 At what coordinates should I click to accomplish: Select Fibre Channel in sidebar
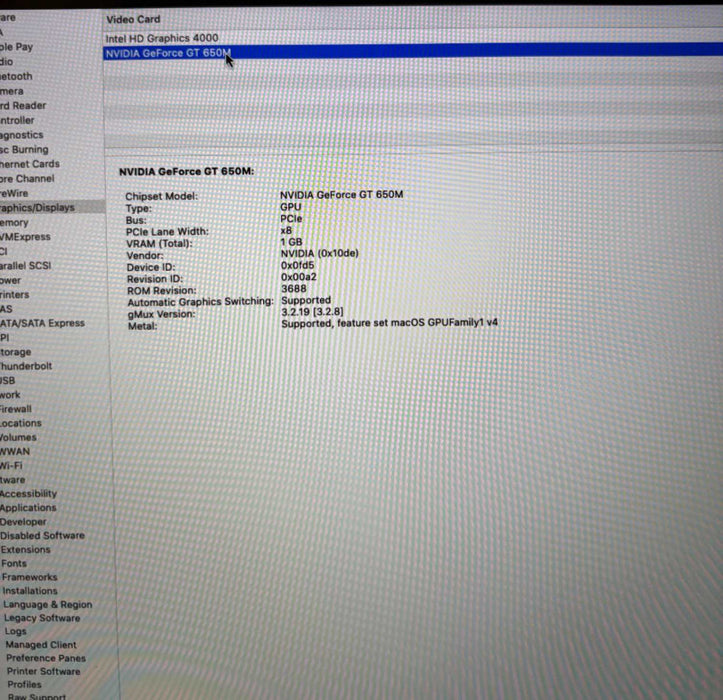[27, 178]
